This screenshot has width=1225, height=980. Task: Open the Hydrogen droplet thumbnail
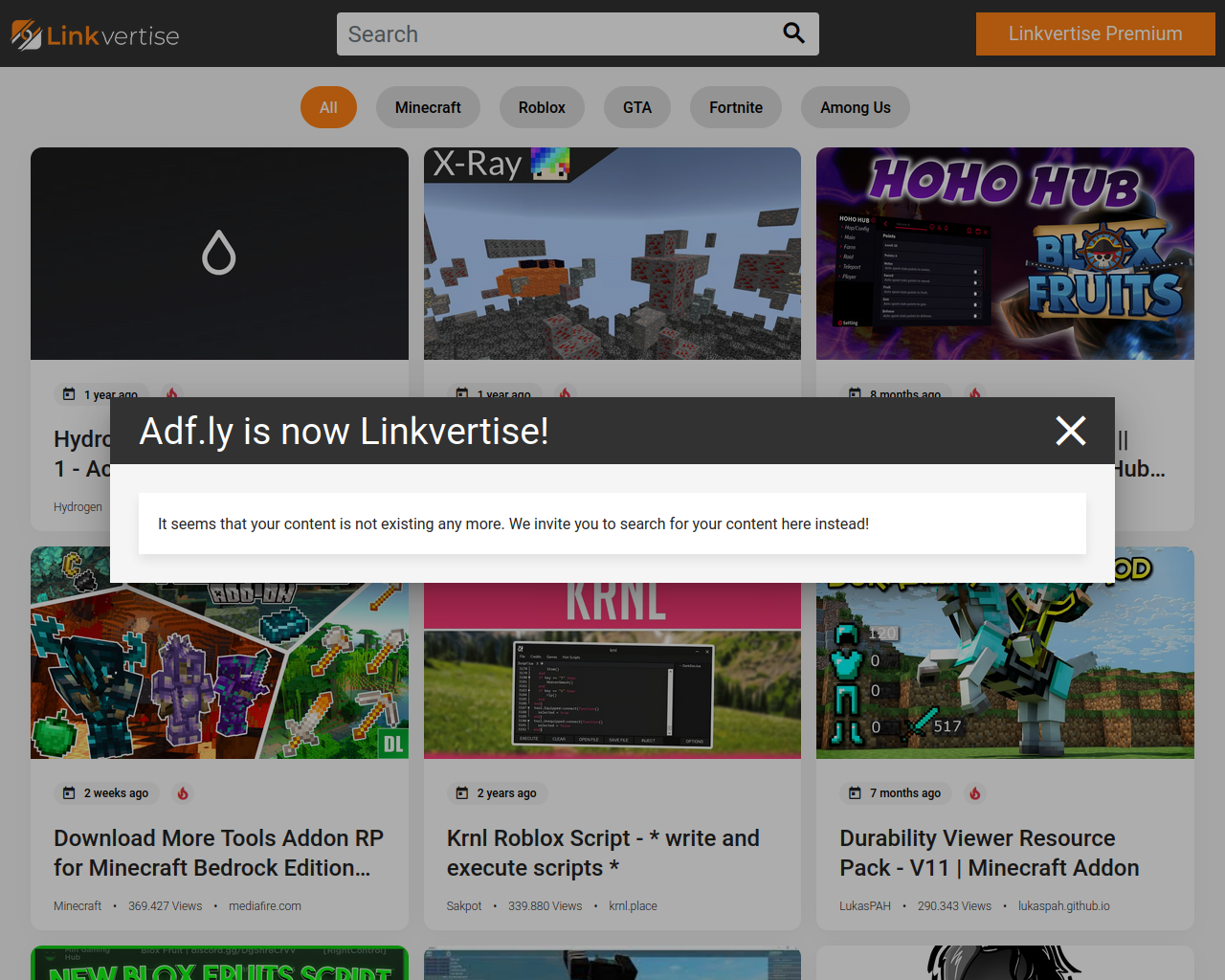coord(219,254)
